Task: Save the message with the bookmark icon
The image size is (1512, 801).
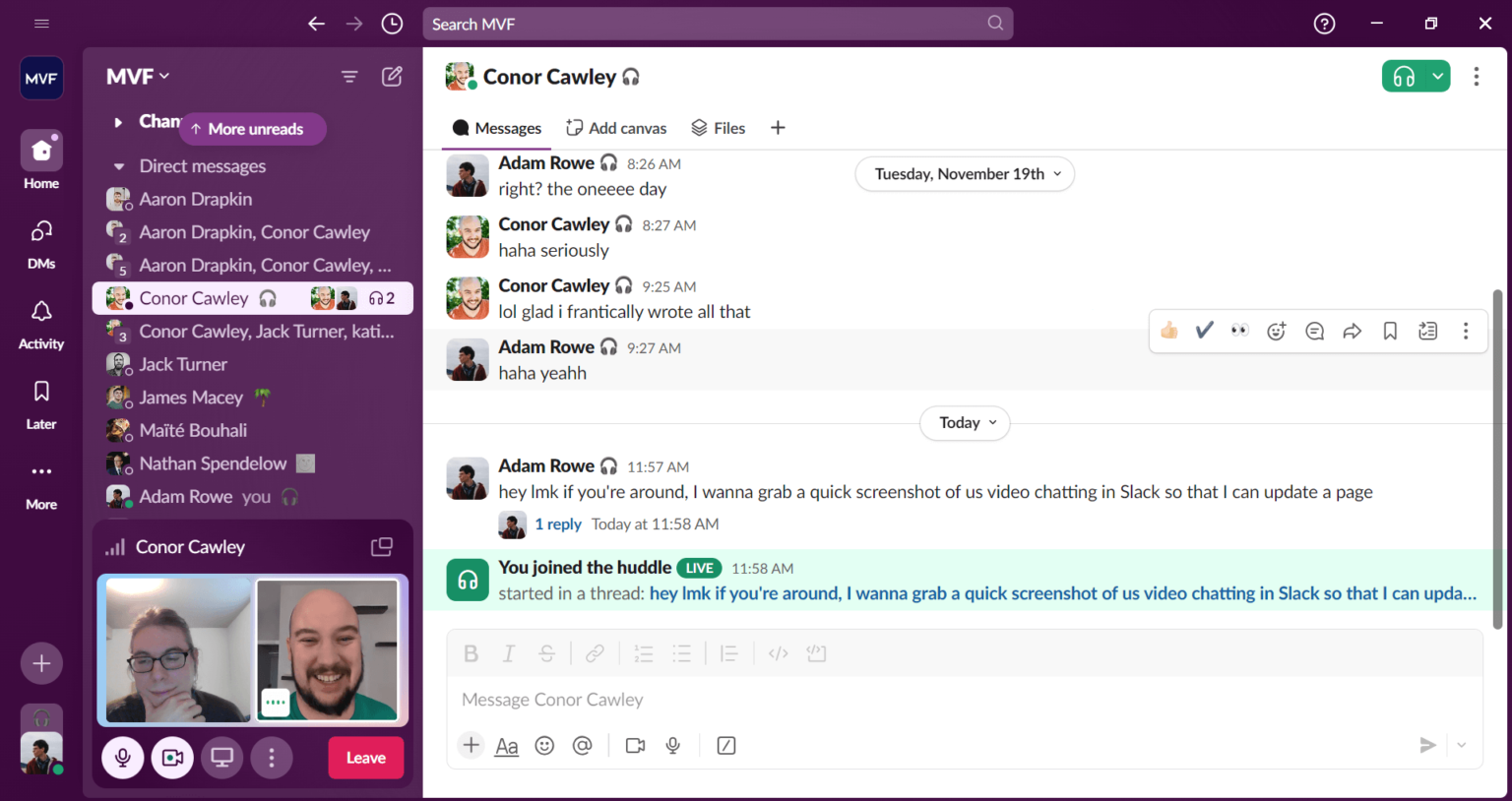Action: coord(1389,331)
